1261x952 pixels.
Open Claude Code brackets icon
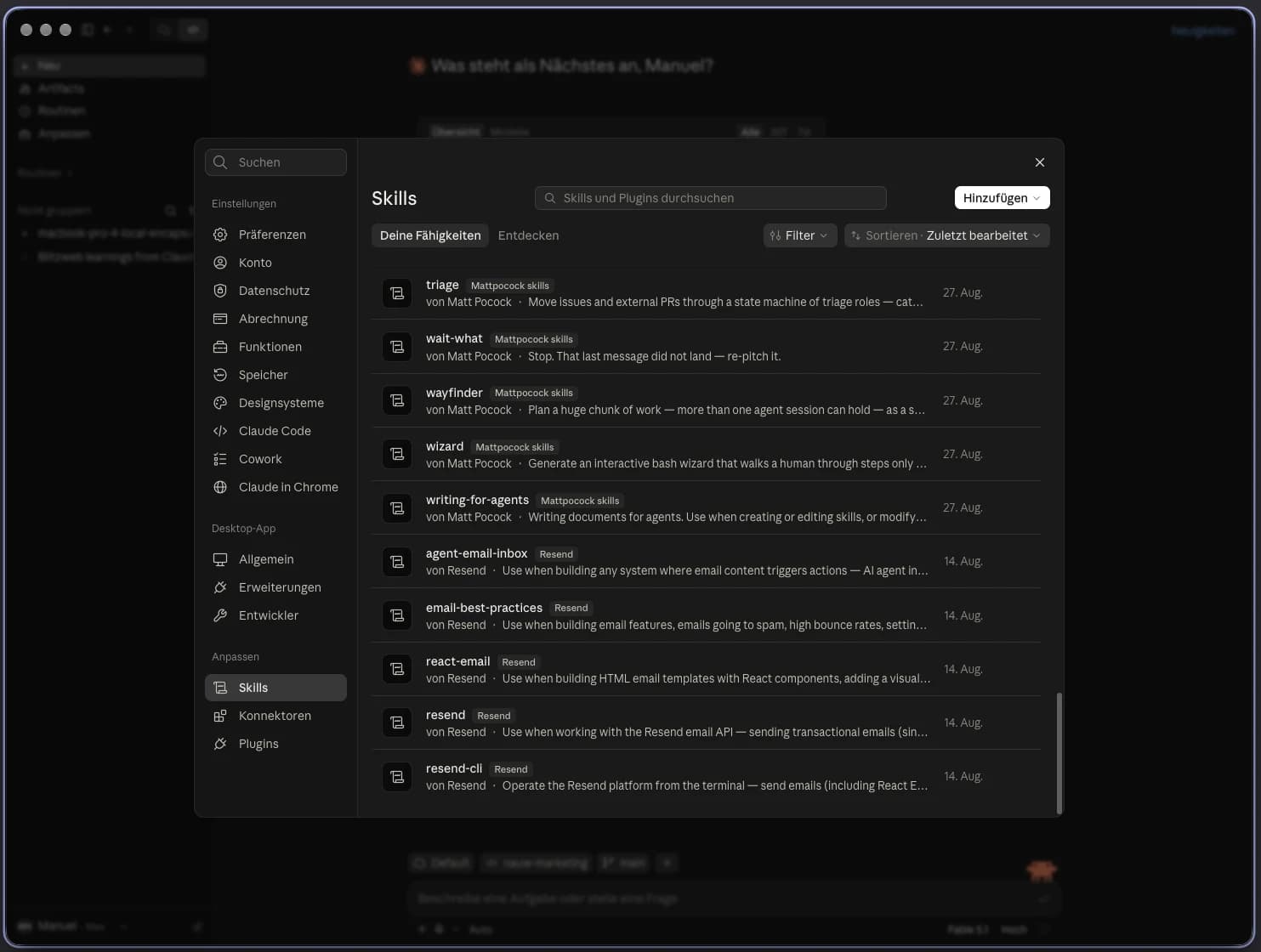[220, 431]
